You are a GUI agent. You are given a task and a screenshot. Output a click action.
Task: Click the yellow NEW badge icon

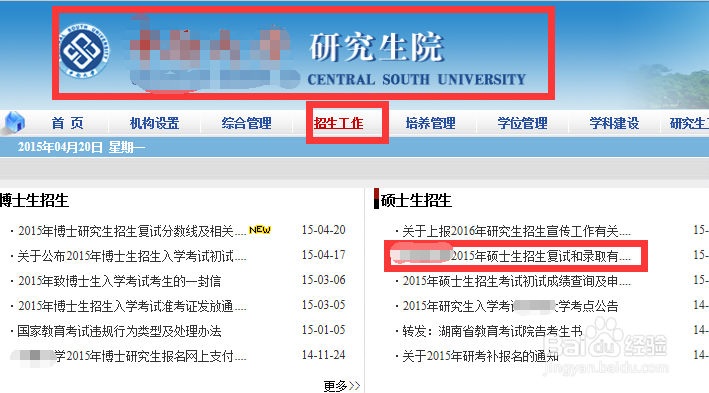[x=260, y=230]
